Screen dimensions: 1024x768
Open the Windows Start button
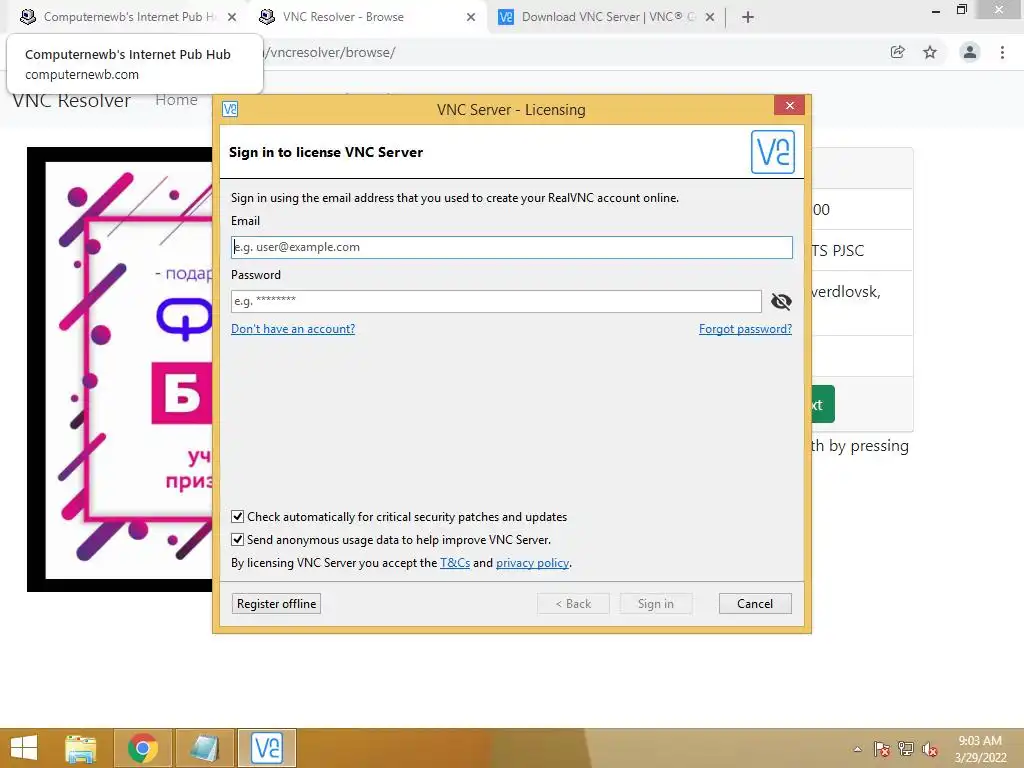pyautogui.click(x=24, y=748)
